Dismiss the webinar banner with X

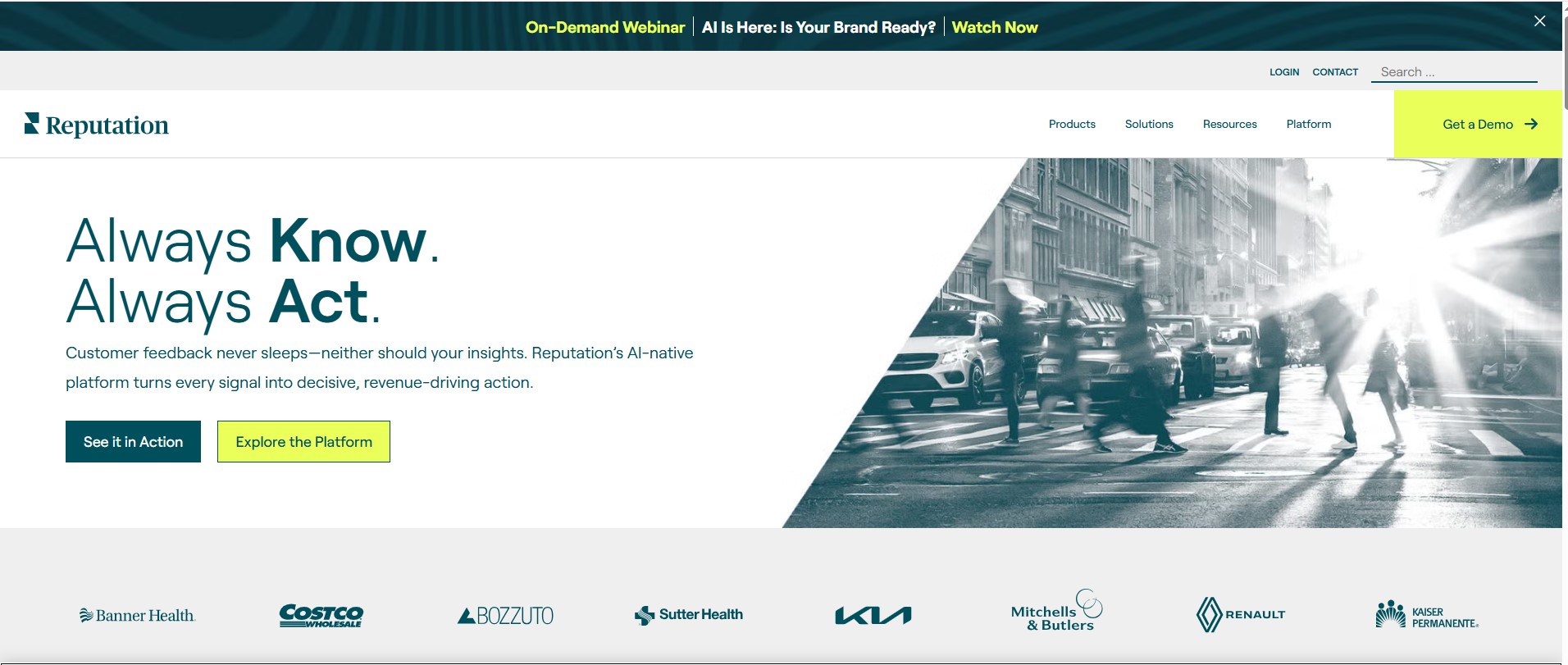pos(1539,21)
